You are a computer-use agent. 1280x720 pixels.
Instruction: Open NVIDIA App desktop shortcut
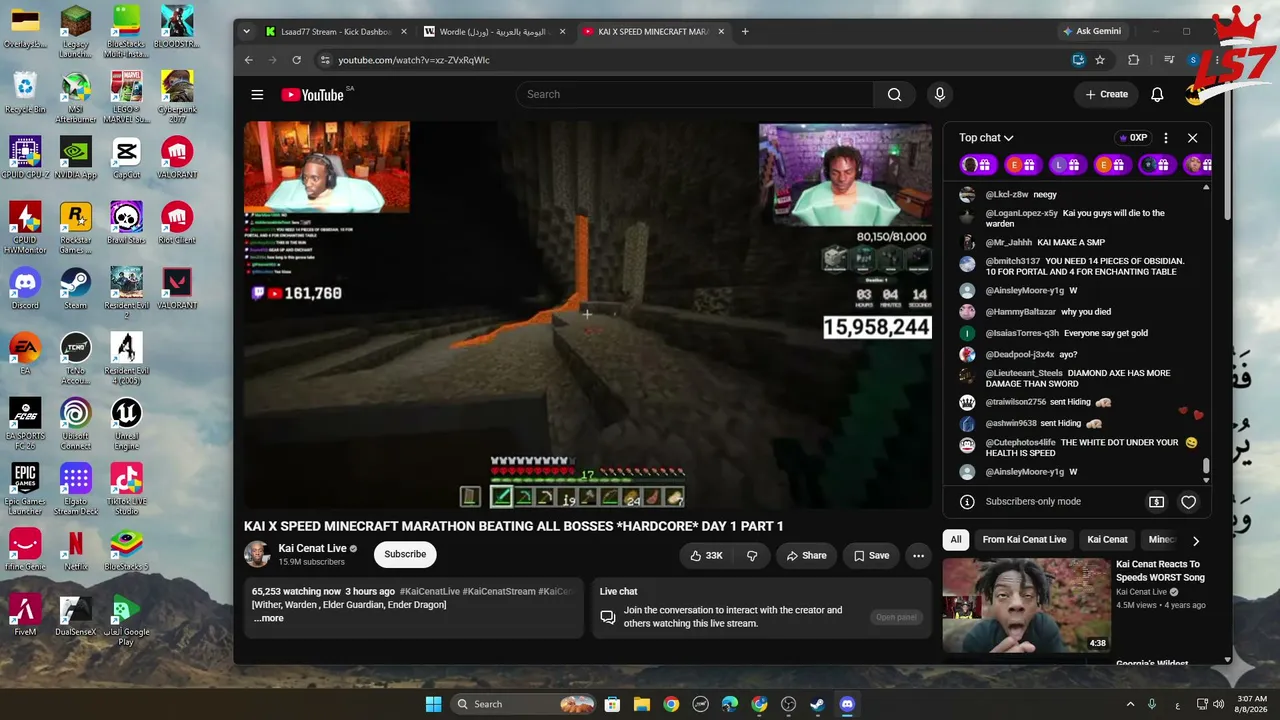(76, 158)
